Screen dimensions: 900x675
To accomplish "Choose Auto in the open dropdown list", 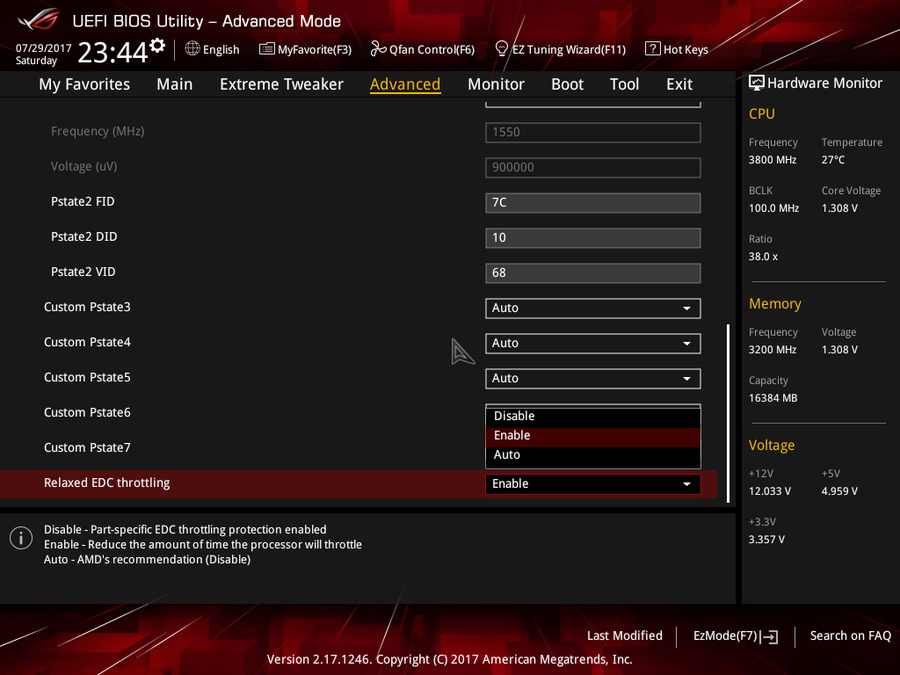I will 593,455.
